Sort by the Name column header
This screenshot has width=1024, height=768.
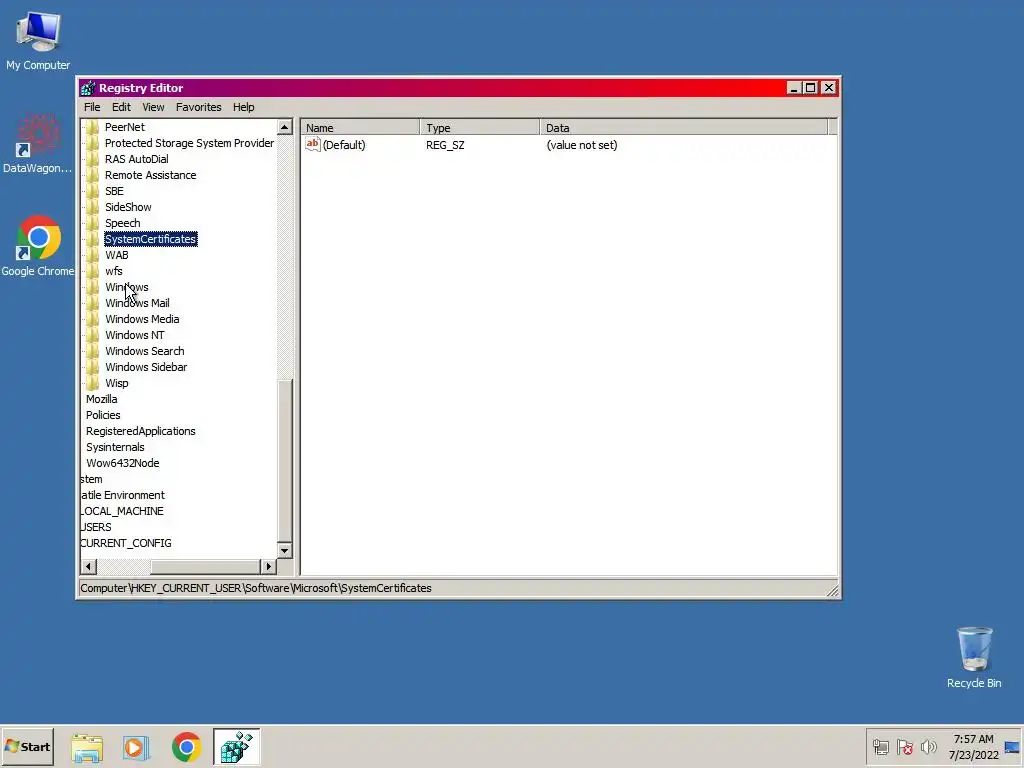click(x=360, y=128)
